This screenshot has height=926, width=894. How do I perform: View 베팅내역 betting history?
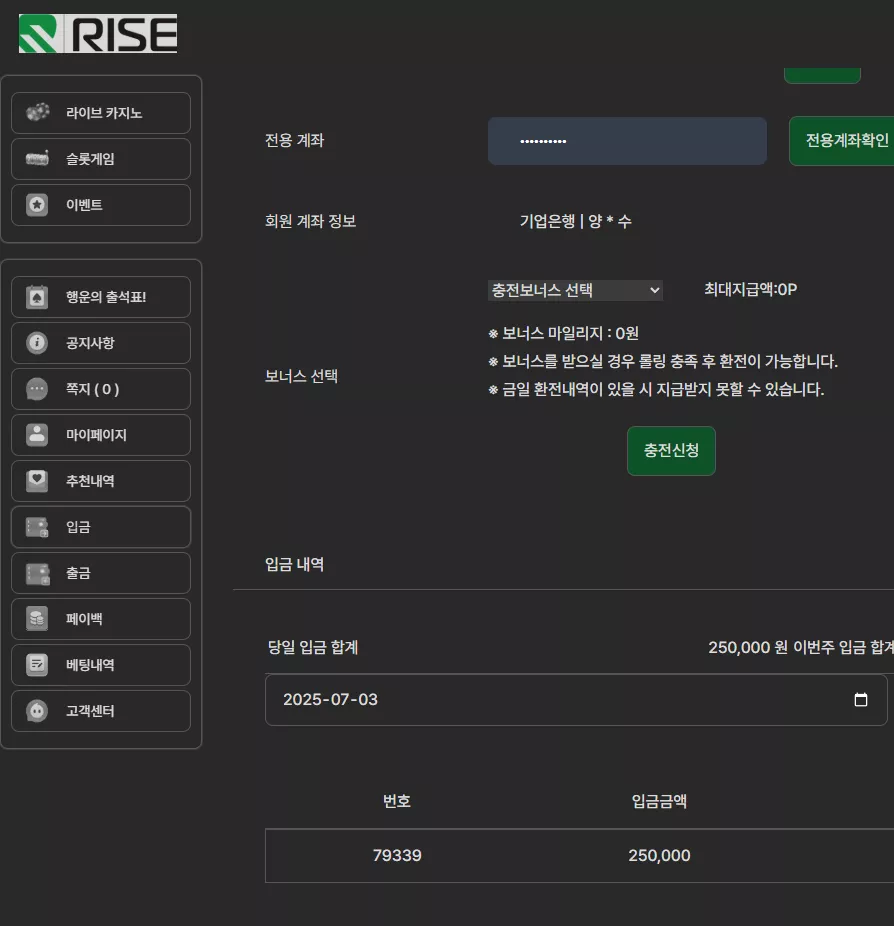pos(101,666)
